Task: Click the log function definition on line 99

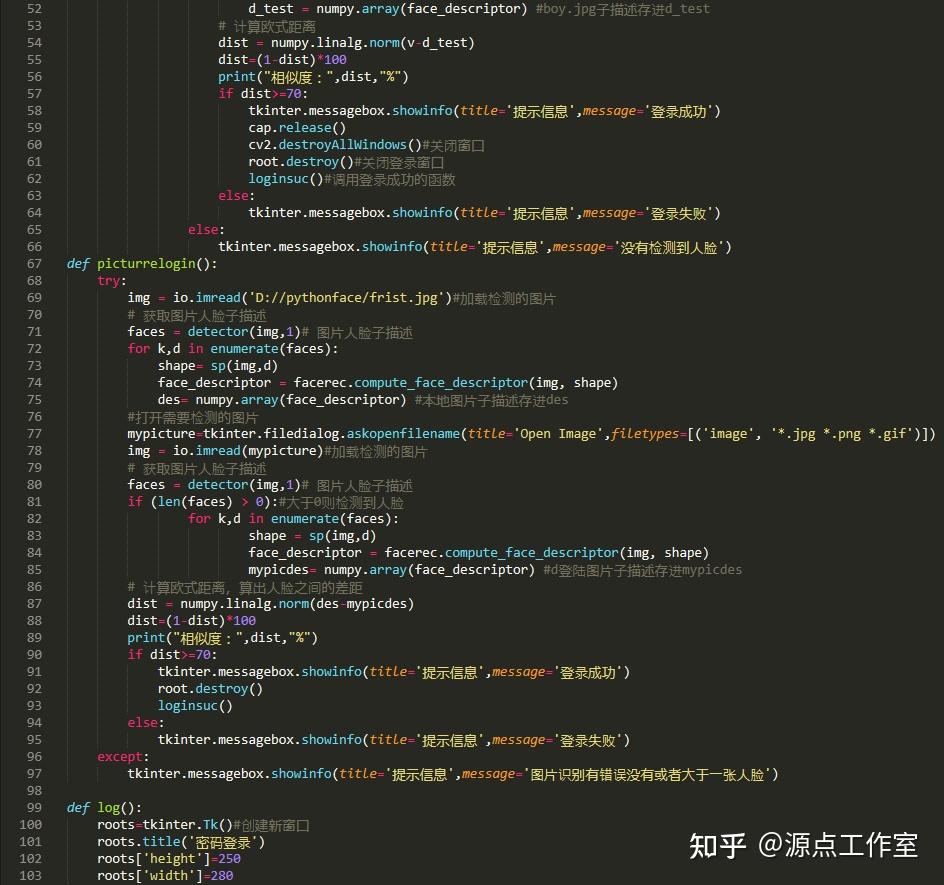Action: [103, 807]
